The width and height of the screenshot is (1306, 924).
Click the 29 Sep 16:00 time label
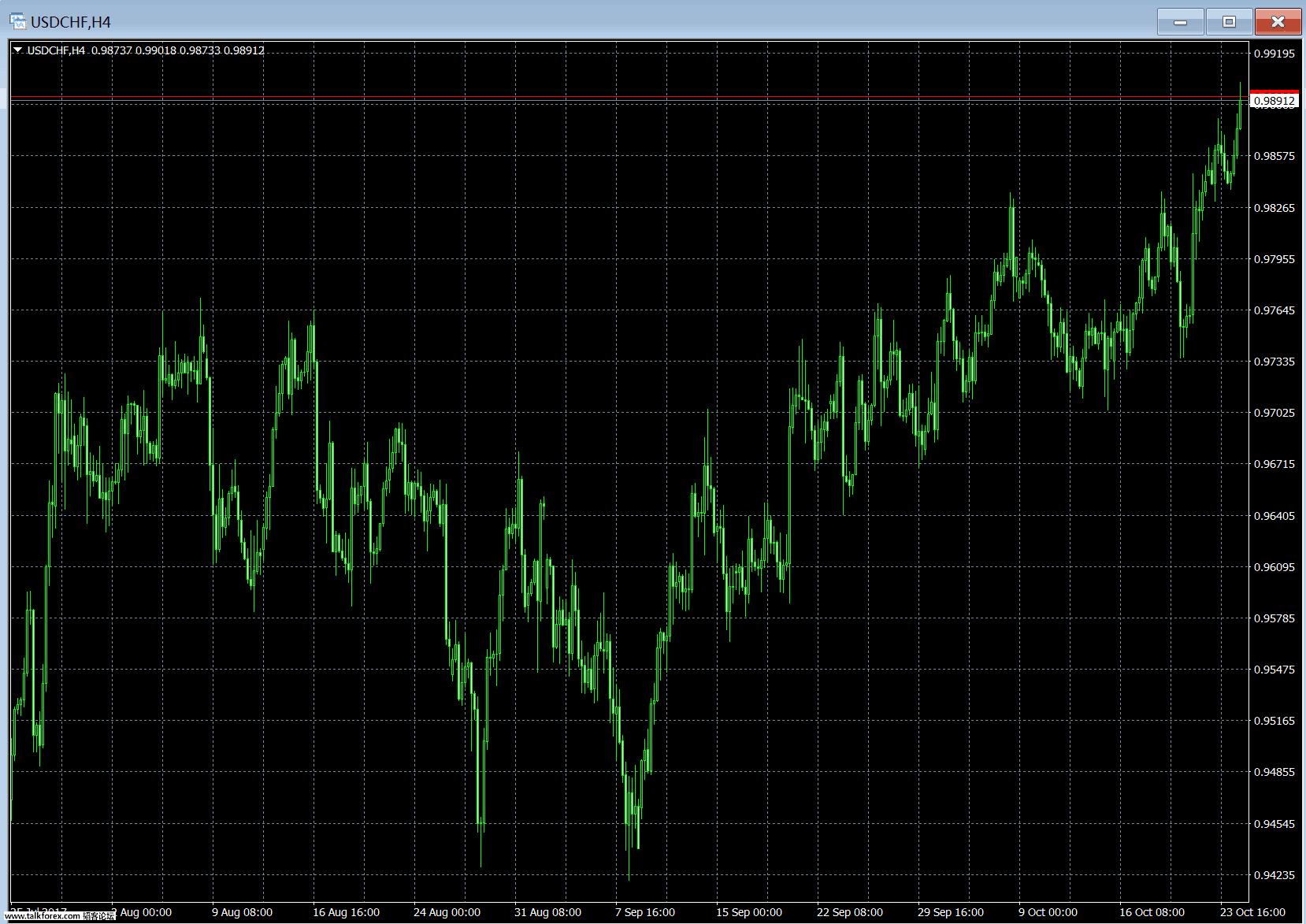pyautogui.click(x=951, y=912)
